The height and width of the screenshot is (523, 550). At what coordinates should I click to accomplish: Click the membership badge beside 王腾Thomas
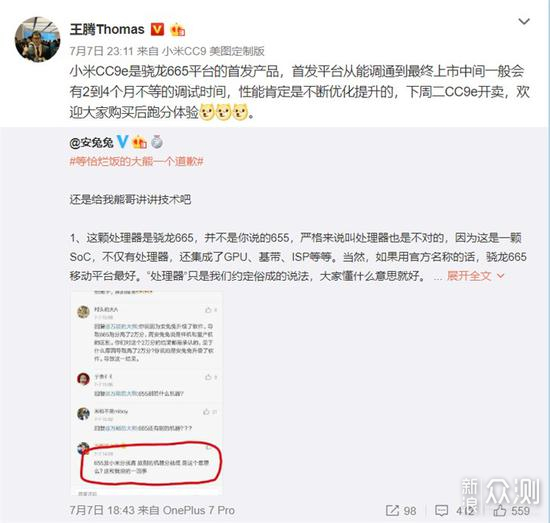(178, 30)
